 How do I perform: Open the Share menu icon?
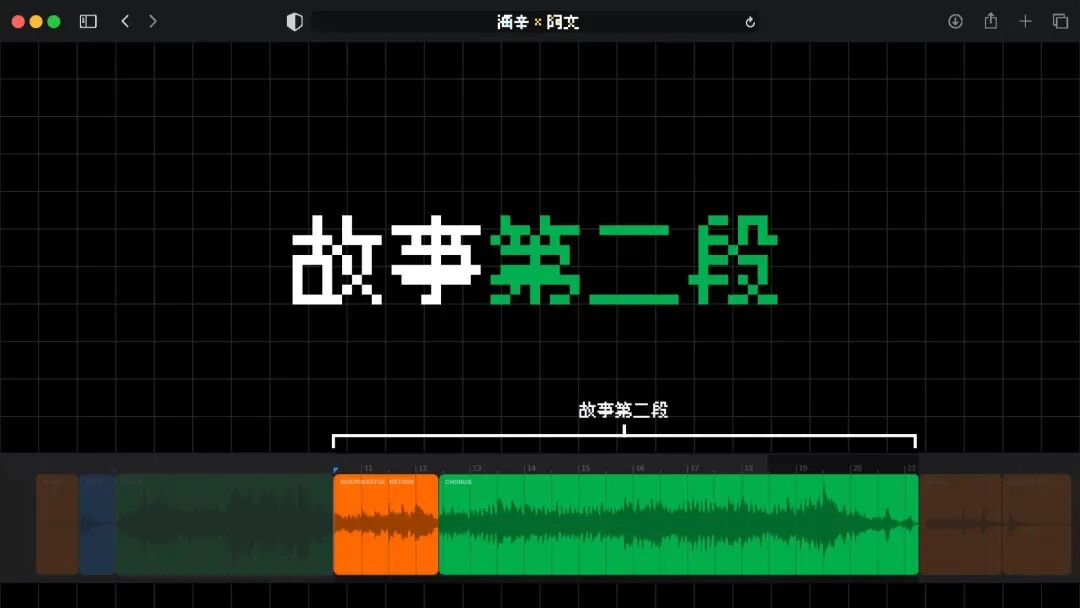click(x=991, y=20)
